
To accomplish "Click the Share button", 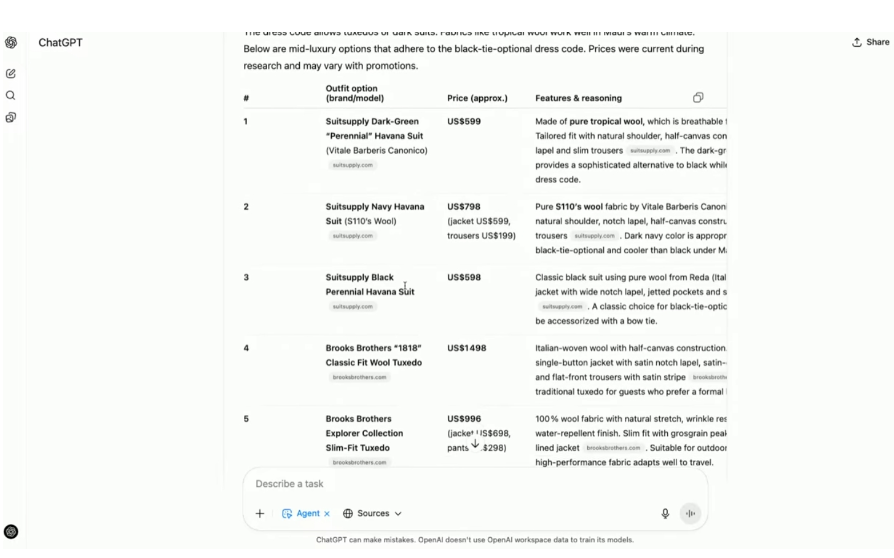I will pyautogui.click(x=870, y=42).
